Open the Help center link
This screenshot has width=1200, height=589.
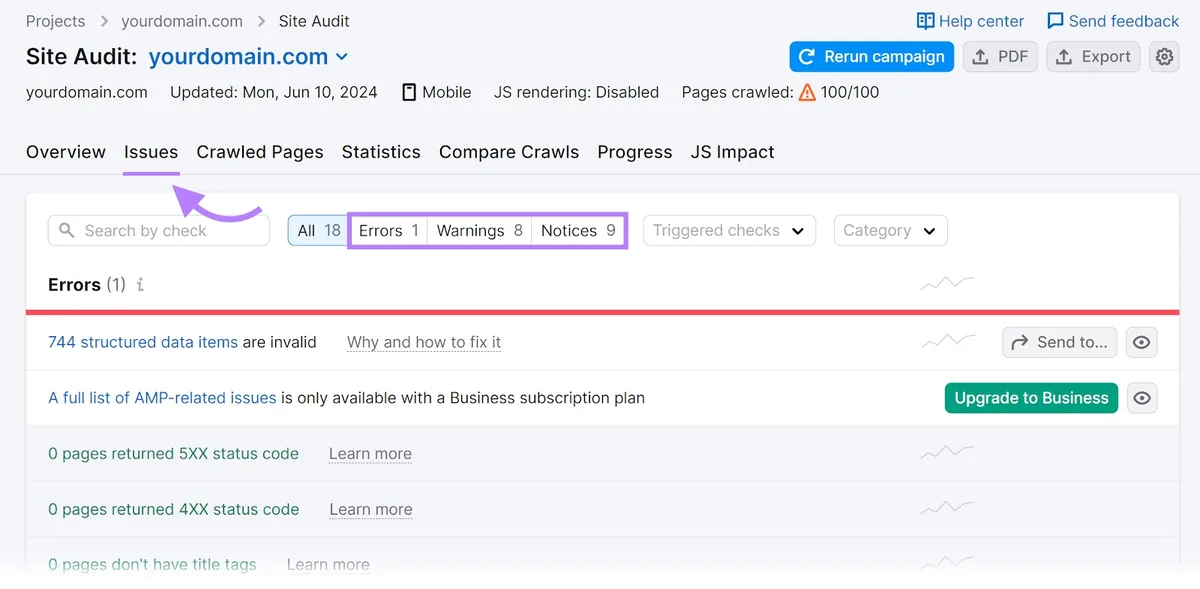(x=970, y=21)
